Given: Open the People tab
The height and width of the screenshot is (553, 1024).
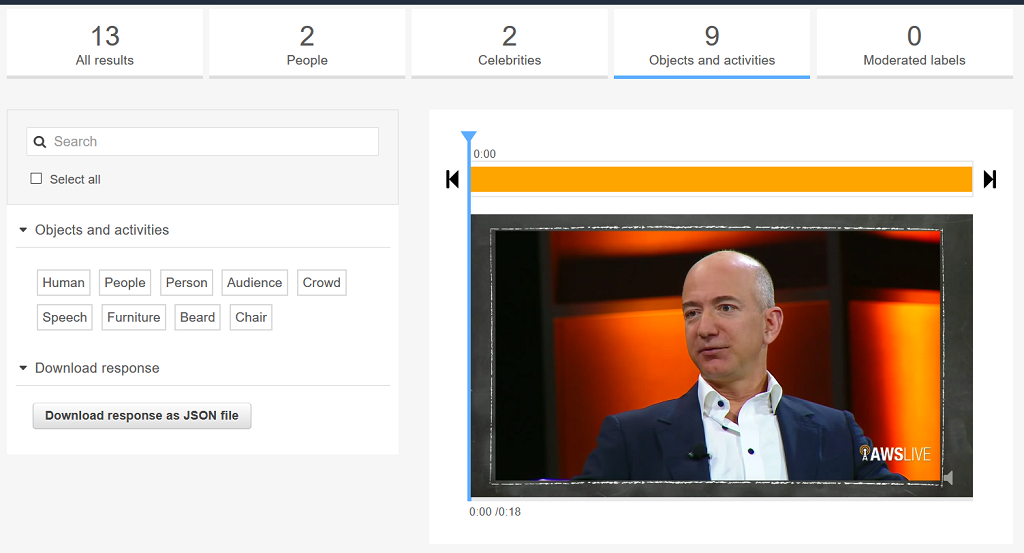Looking at the screenshot, I should 307,44.
